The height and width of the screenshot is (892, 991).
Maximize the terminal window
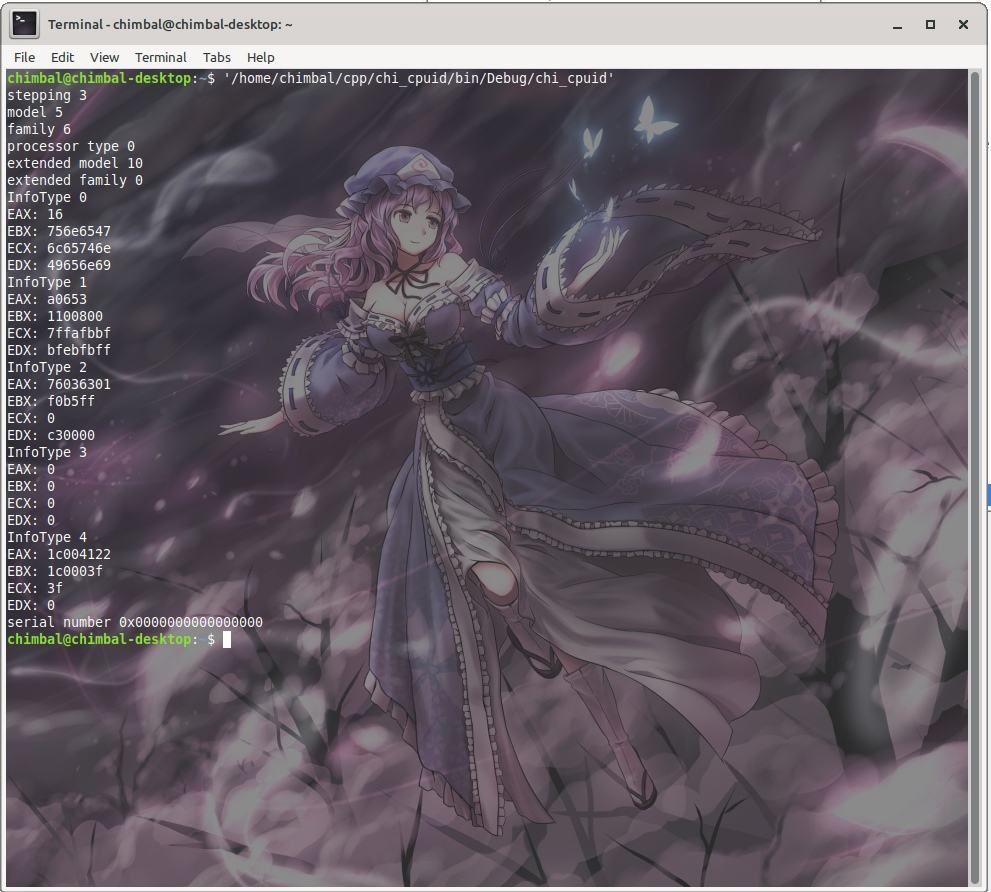point(930,25)
